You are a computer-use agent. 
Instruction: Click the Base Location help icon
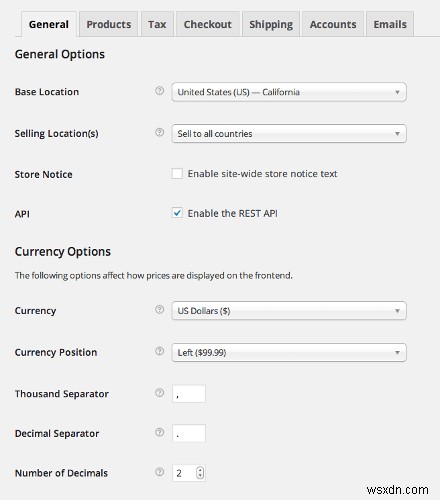(160, 91)
